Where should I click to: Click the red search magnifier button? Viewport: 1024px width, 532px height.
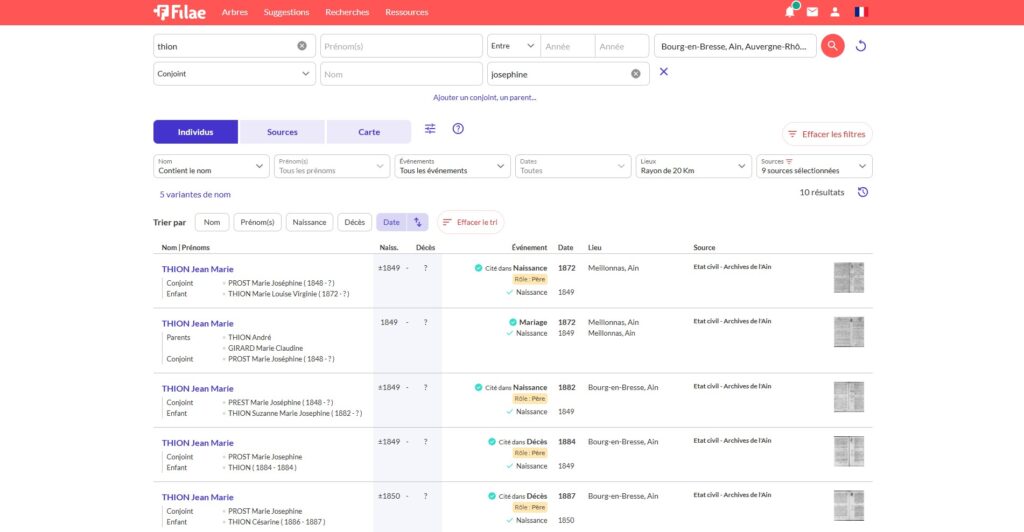[x=832, y=46]
